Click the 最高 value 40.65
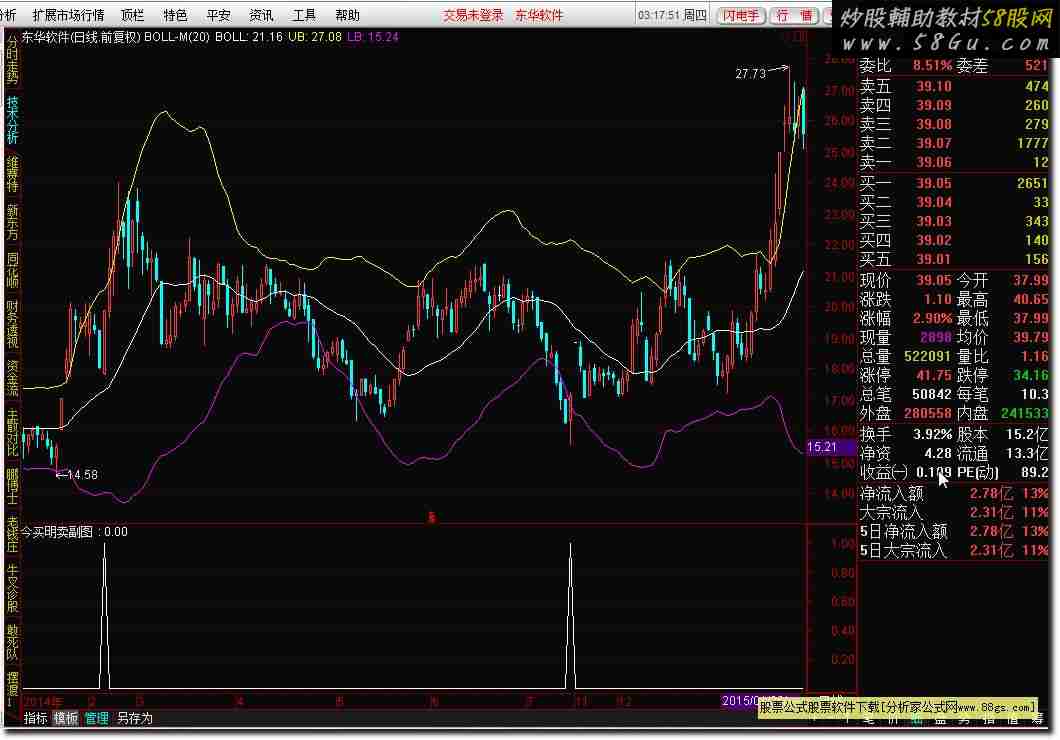The width and height of the screenshot is (1060, 740). pyautogui.click(x=1030, y=299)
